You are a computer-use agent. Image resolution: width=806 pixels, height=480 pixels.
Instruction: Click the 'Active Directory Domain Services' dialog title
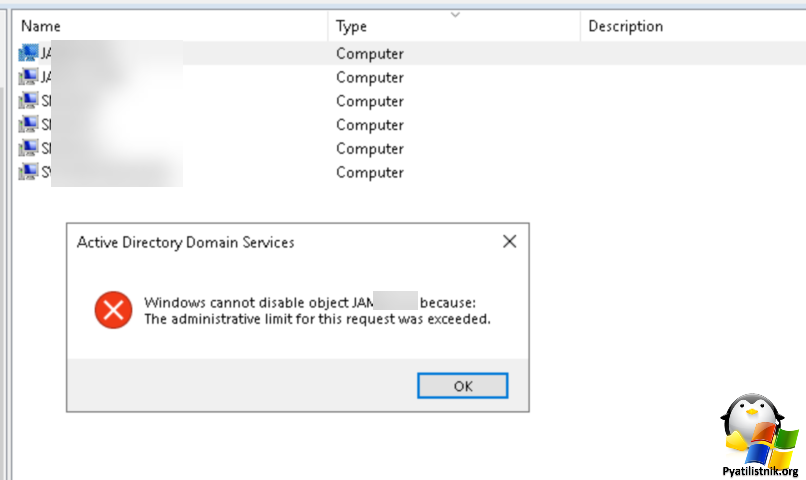[x=186, y=243]
